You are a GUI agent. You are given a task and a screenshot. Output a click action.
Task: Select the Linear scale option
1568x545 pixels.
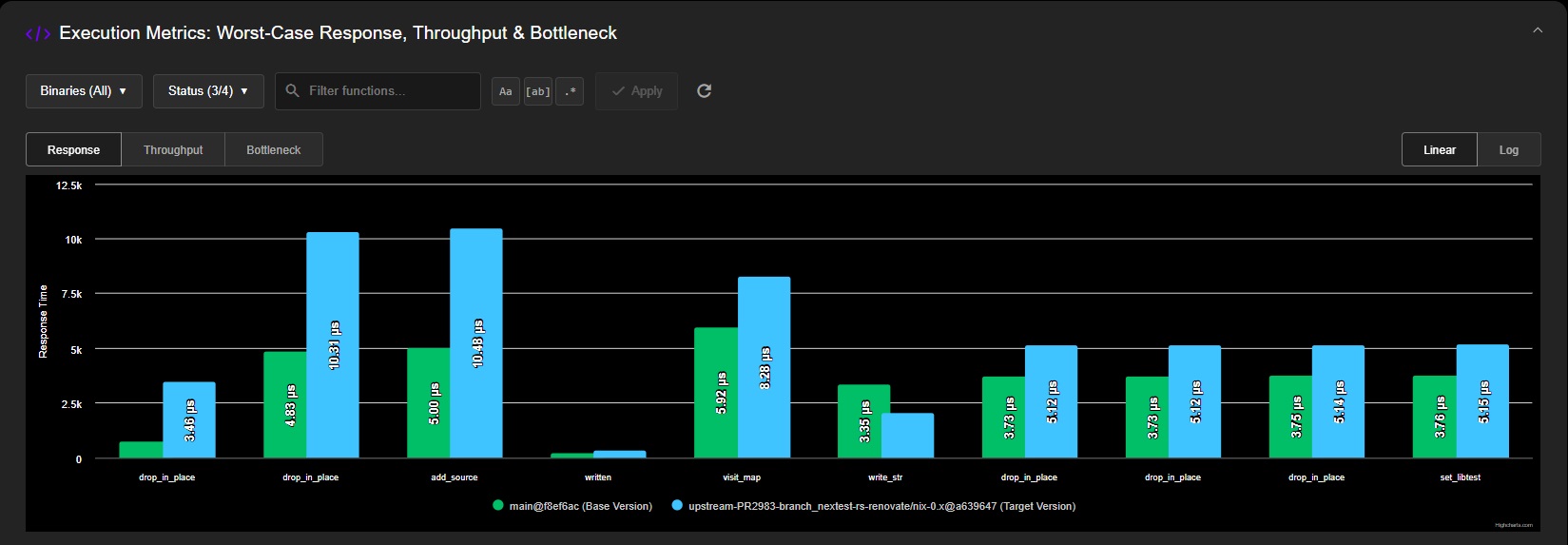point(1439,150)
